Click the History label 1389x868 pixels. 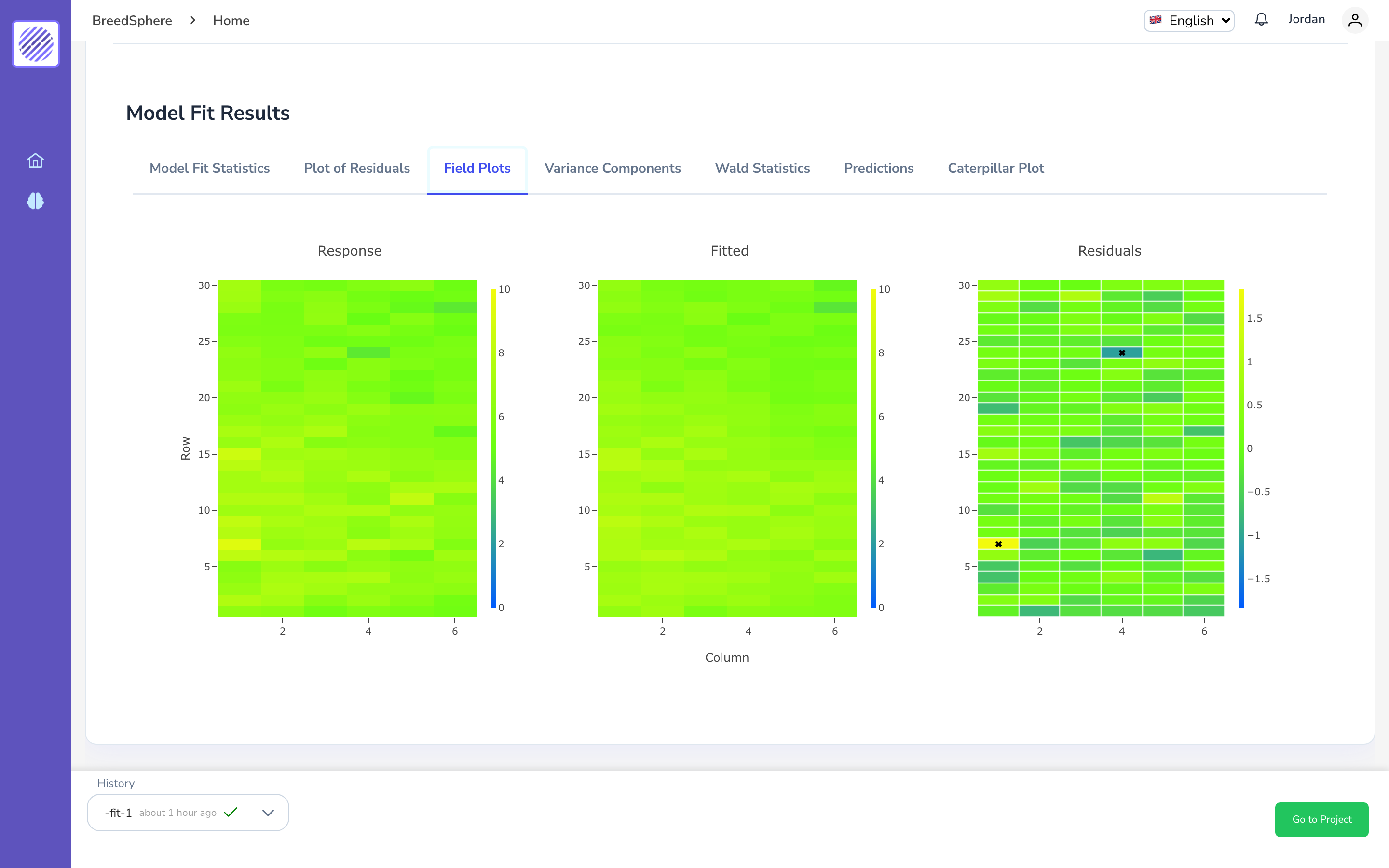115,783
